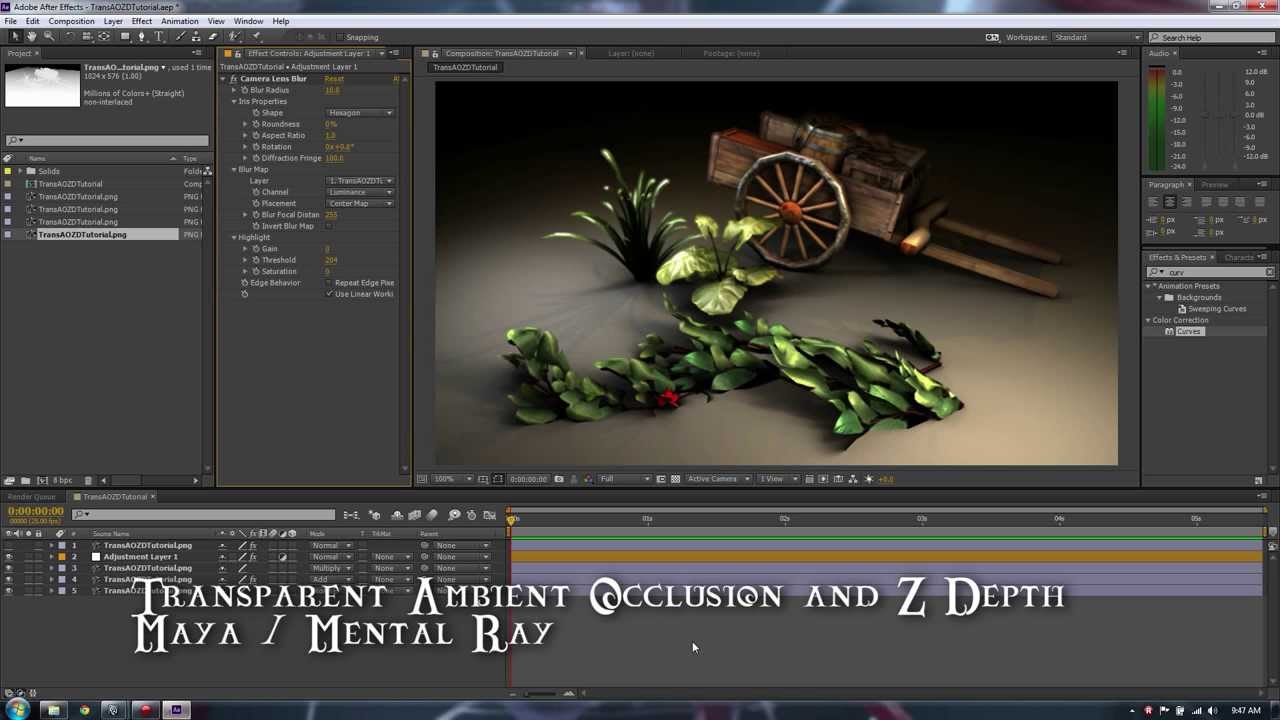Open the Layer menu
This screenshot has width=1280, height=720.
tap(113, 21)
